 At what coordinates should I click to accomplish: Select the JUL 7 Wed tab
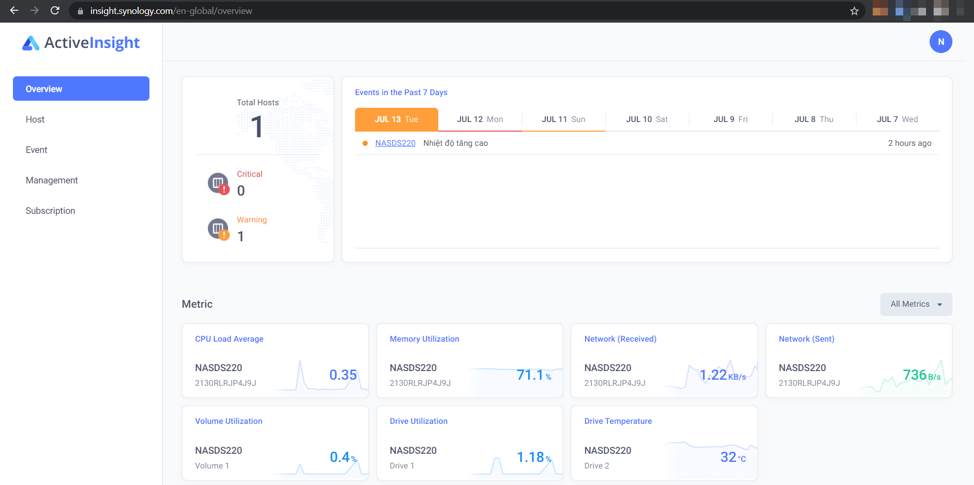(x=897, y=119)
